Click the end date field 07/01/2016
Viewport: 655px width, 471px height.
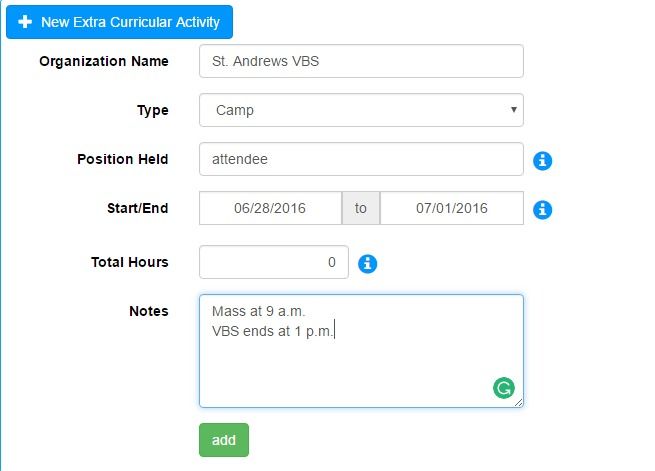click(x=452, y=208)
